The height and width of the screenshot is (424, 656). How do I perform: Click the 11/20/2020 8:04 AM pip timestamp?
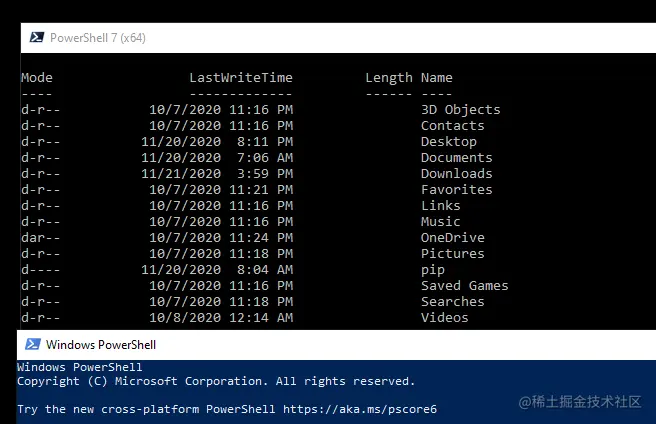[217, 270]
